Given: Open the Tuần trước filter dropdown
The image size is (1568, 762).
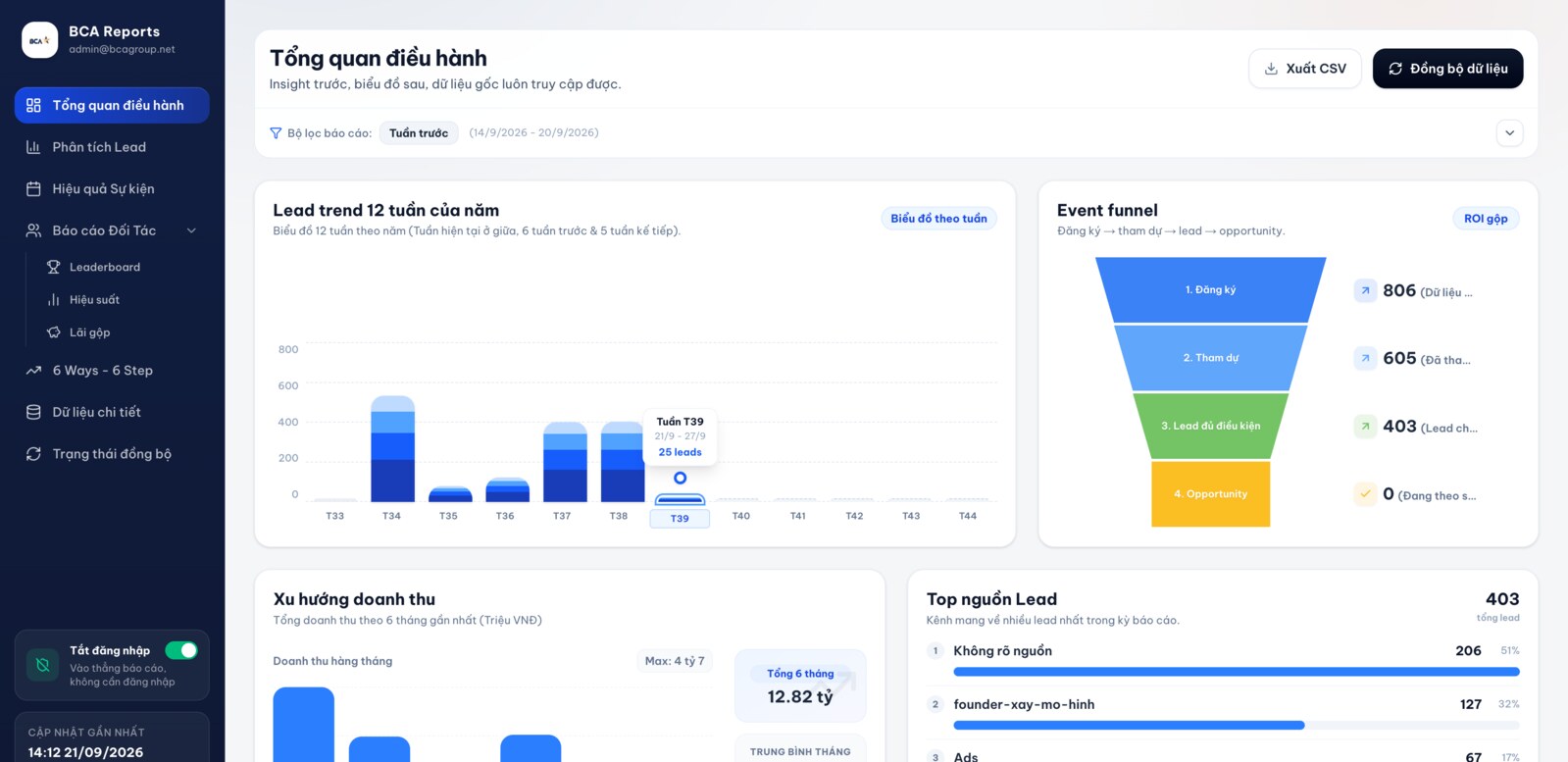Looking at the screenshot, I should pyautogui.click(x=419, y=133).
